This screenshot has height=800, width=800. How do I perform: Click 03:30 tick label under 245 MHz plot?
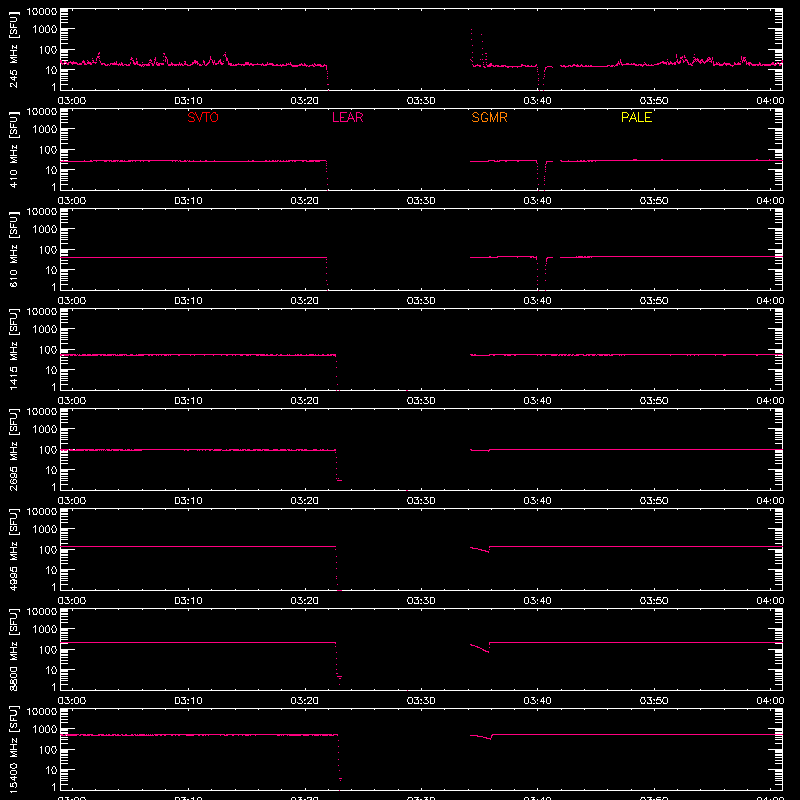(x=421, y=101)
